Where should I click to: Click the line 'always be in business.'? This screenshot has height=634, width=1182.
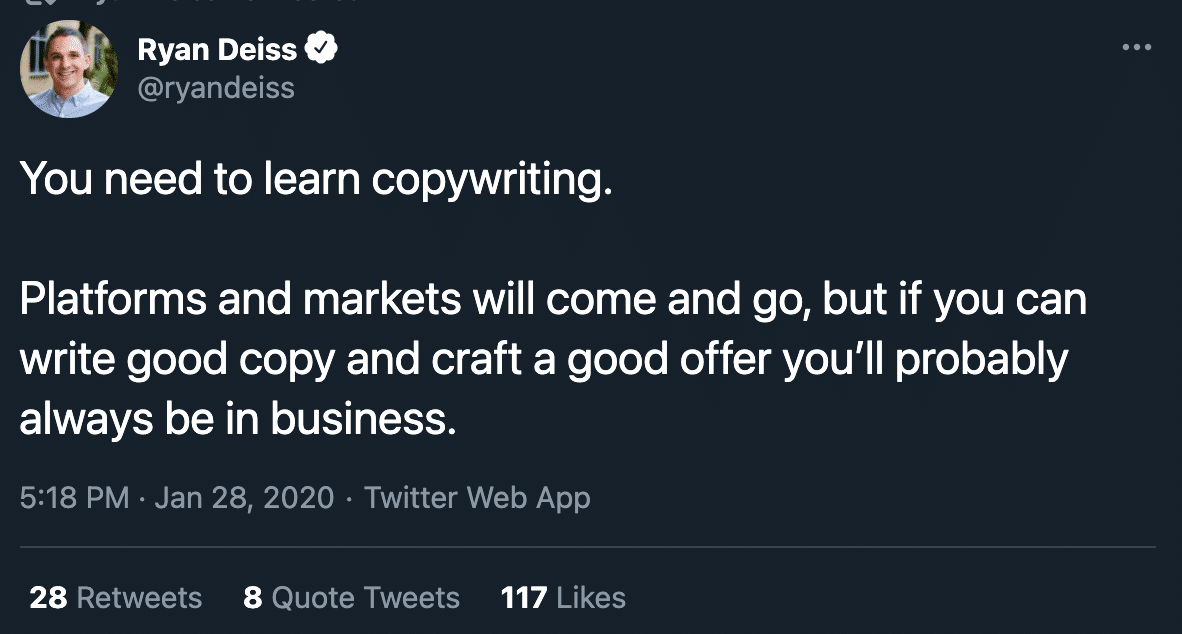pos(238,418)
